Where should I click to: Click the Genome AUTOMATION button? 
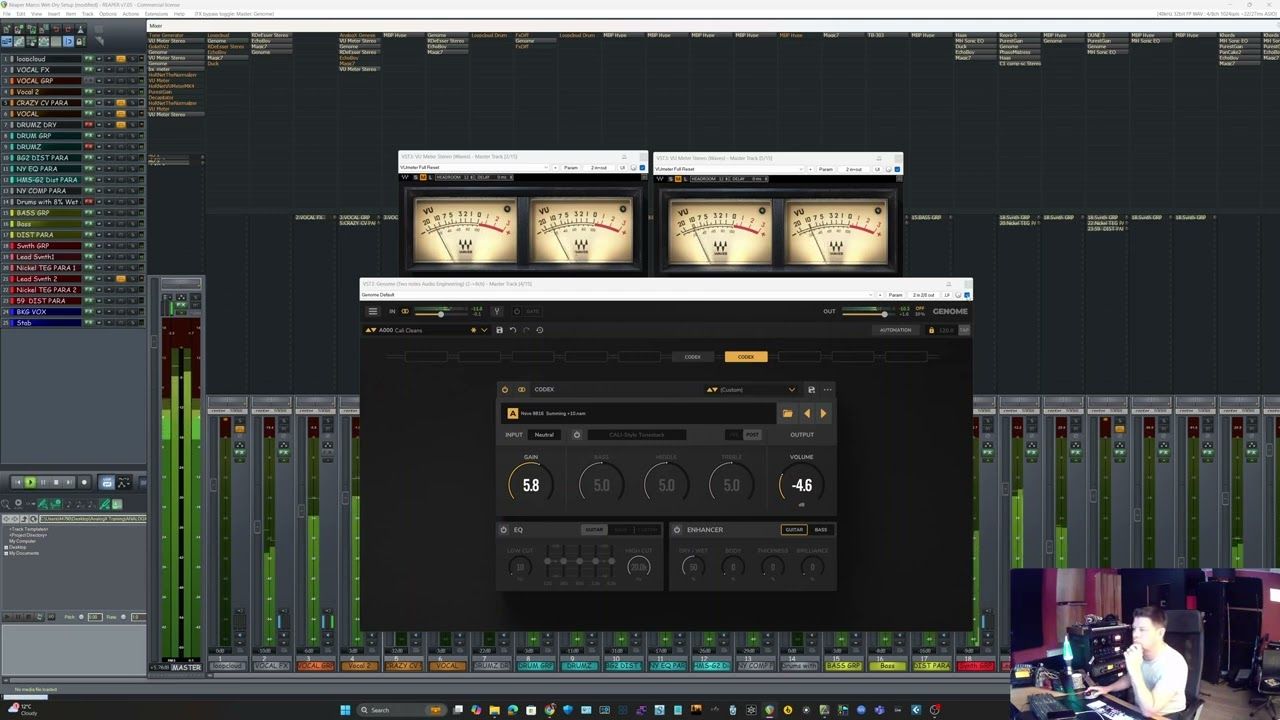click(x=895, y=330)
